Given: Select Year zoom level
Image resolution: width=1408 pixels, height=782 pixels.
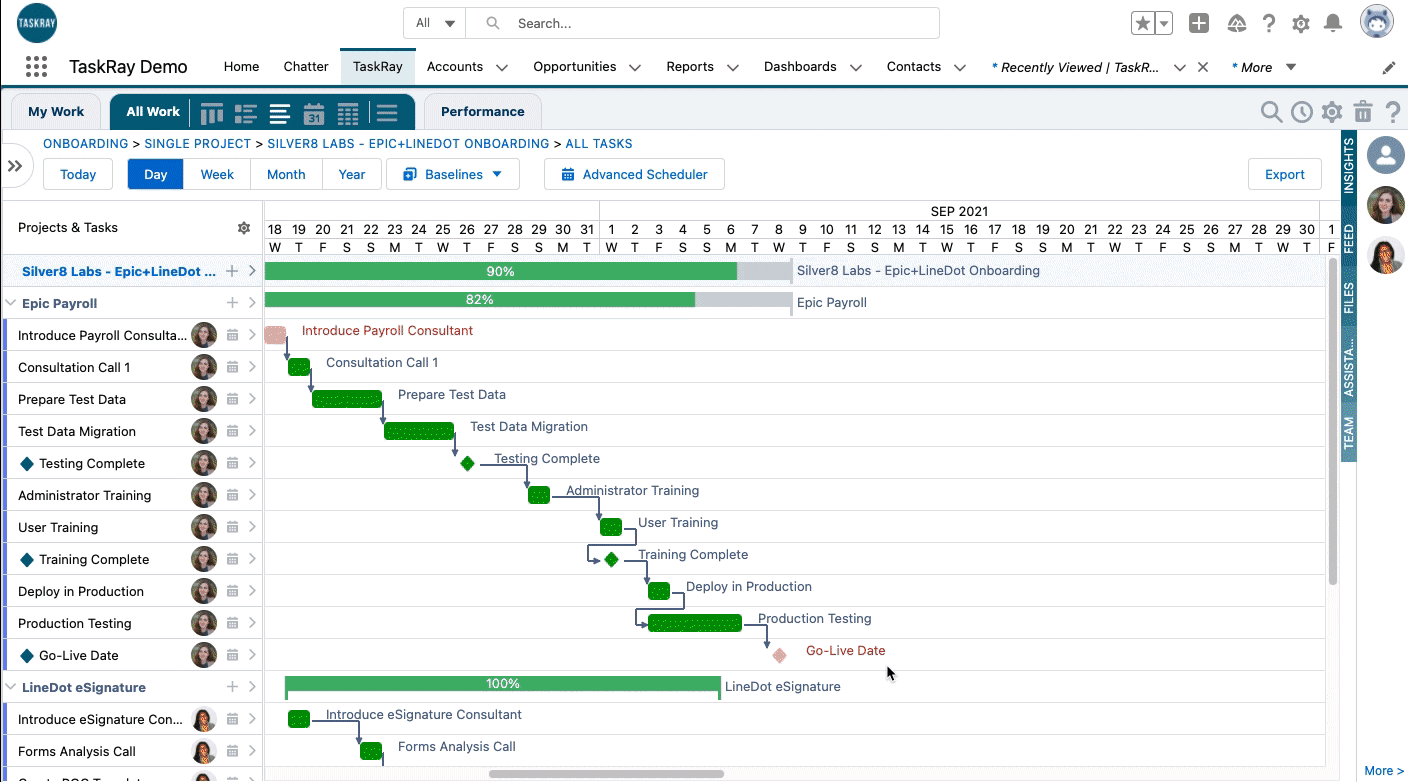Looking at the screenshot, I should pos(352,174).
